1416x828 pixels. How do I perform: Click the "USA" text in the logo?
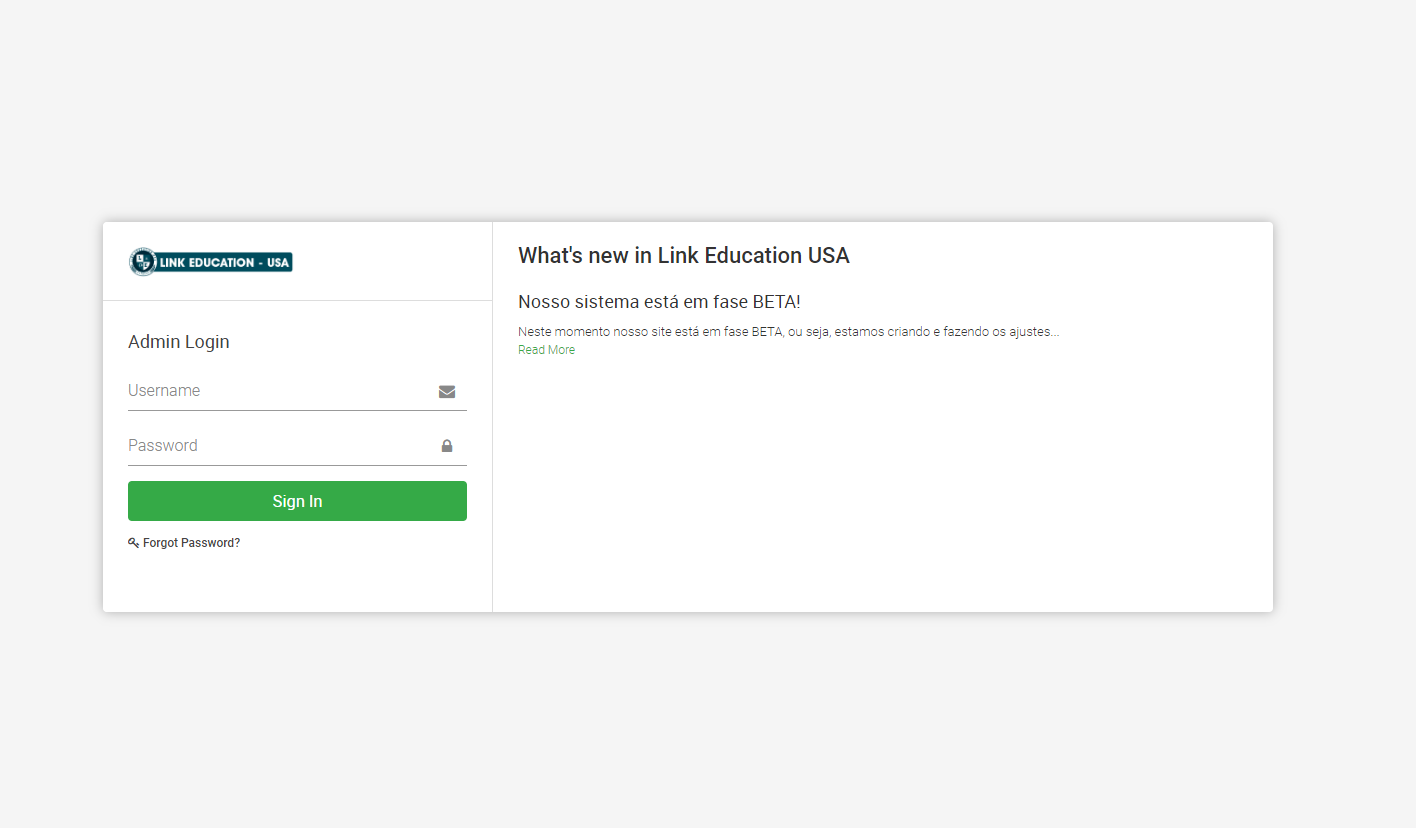pos(278,262)
